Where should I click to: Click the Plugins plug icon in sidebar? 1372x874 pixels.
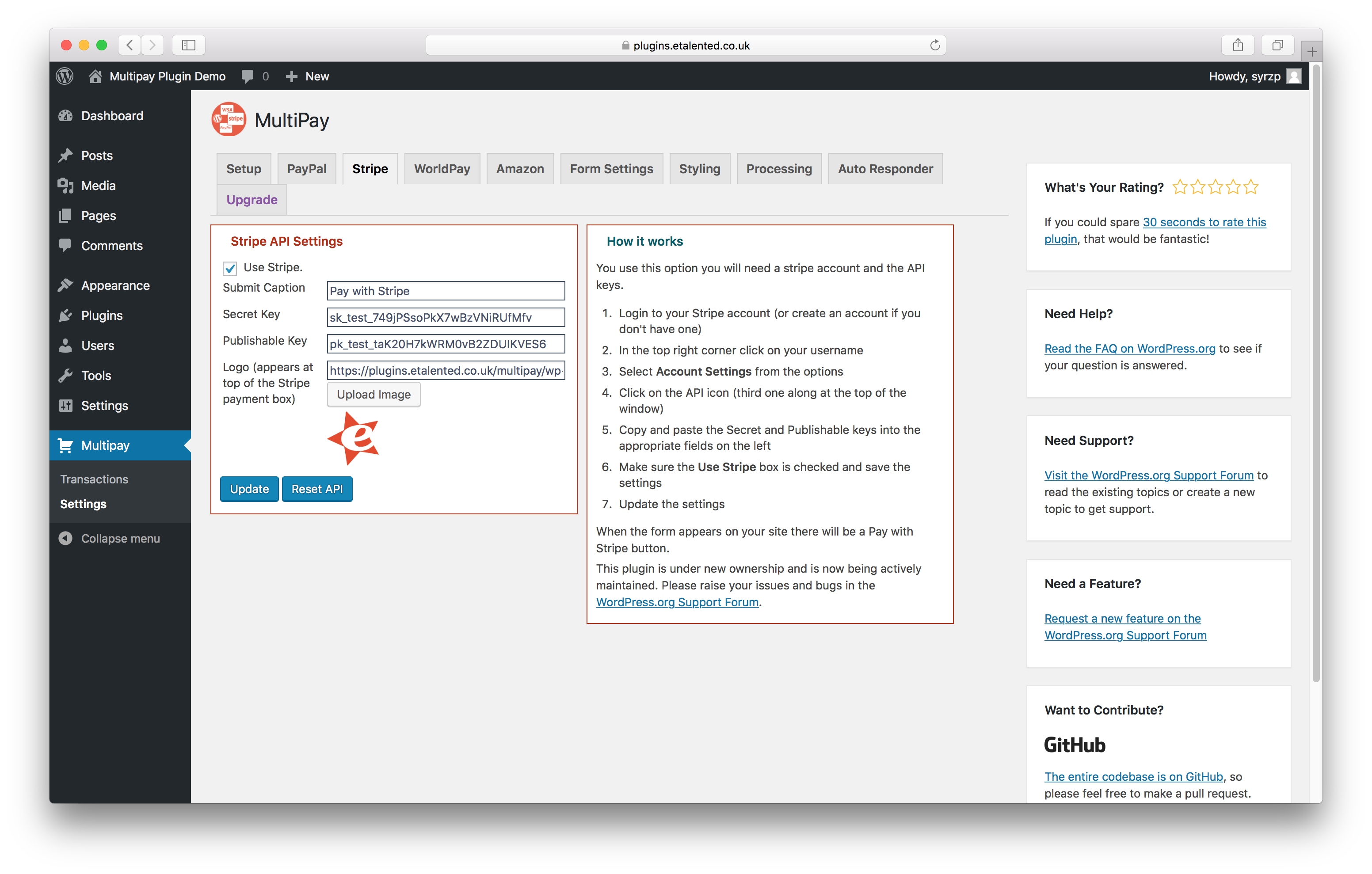66,315
